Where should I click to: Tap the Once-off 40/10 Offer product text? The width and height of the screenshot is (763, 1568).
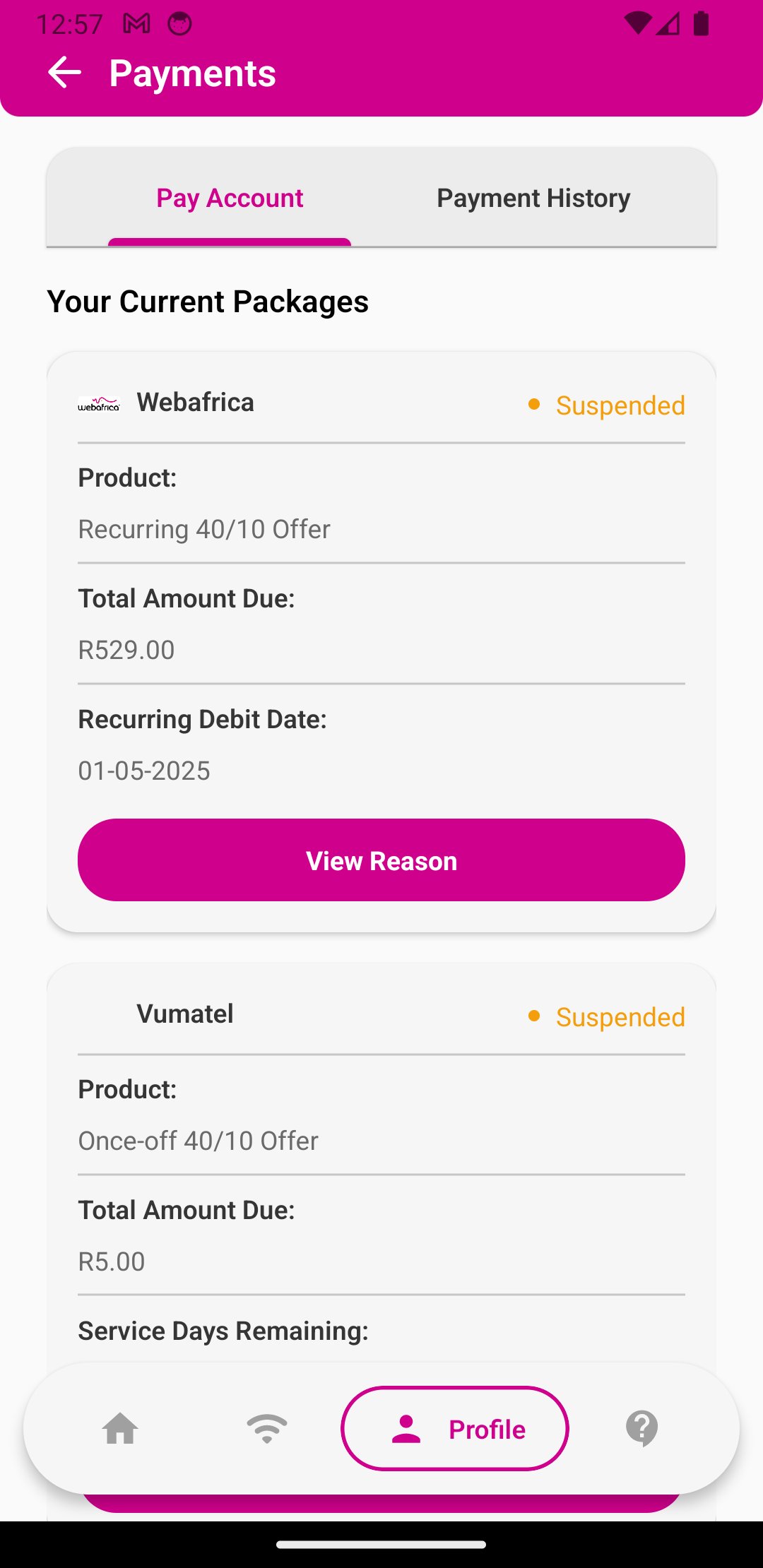click(x=199, y=1141)
